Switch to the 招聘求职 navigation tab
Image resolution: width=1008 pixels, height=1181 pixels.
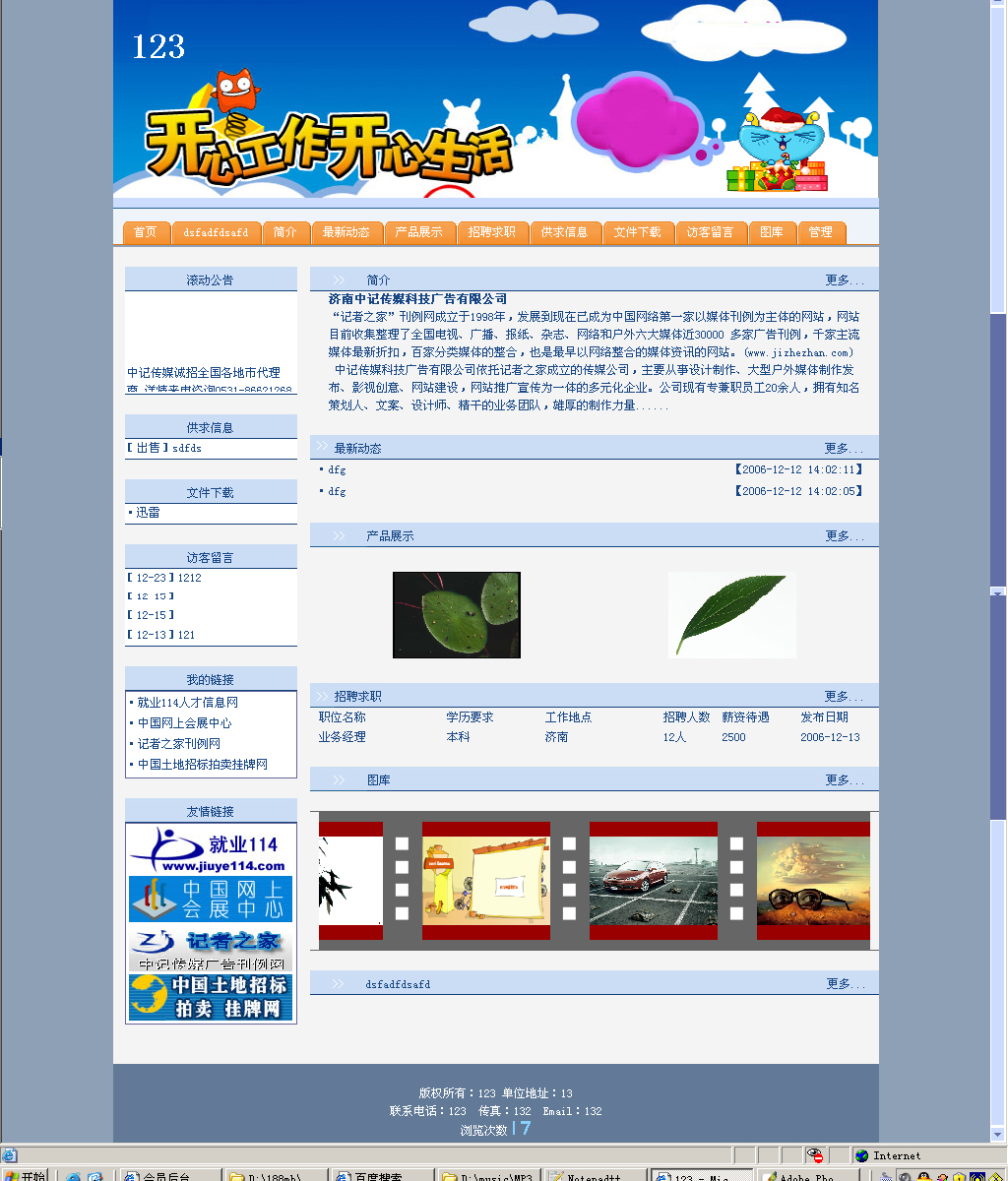click(492, 232)
